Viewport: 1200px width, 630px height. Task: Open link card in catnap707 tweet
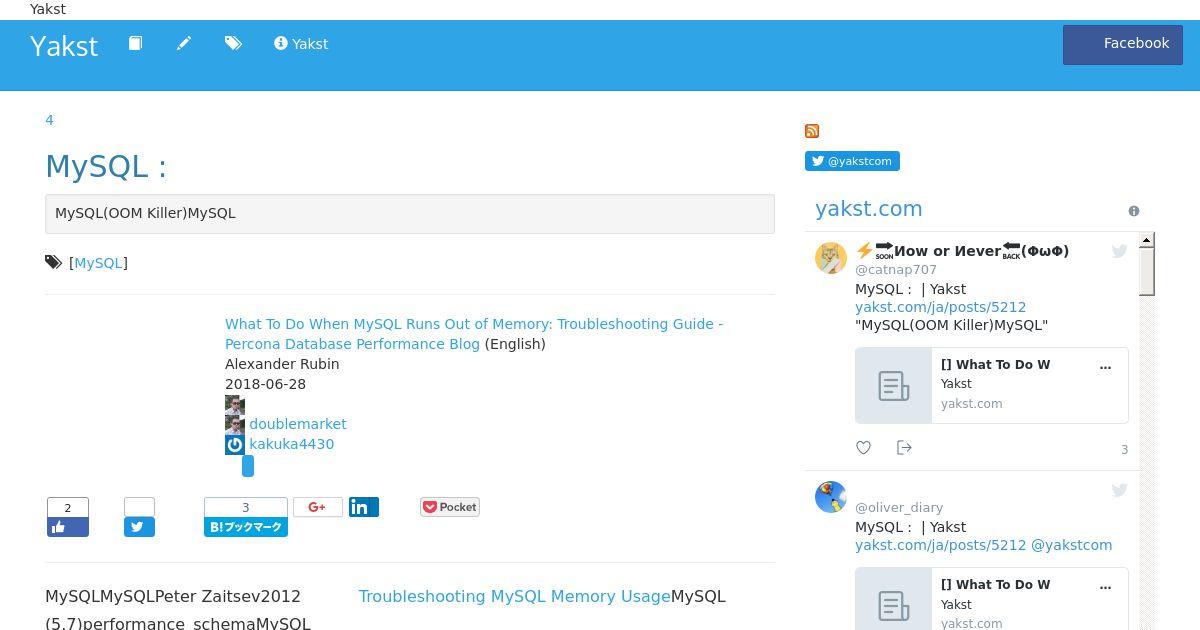(992, 385)
